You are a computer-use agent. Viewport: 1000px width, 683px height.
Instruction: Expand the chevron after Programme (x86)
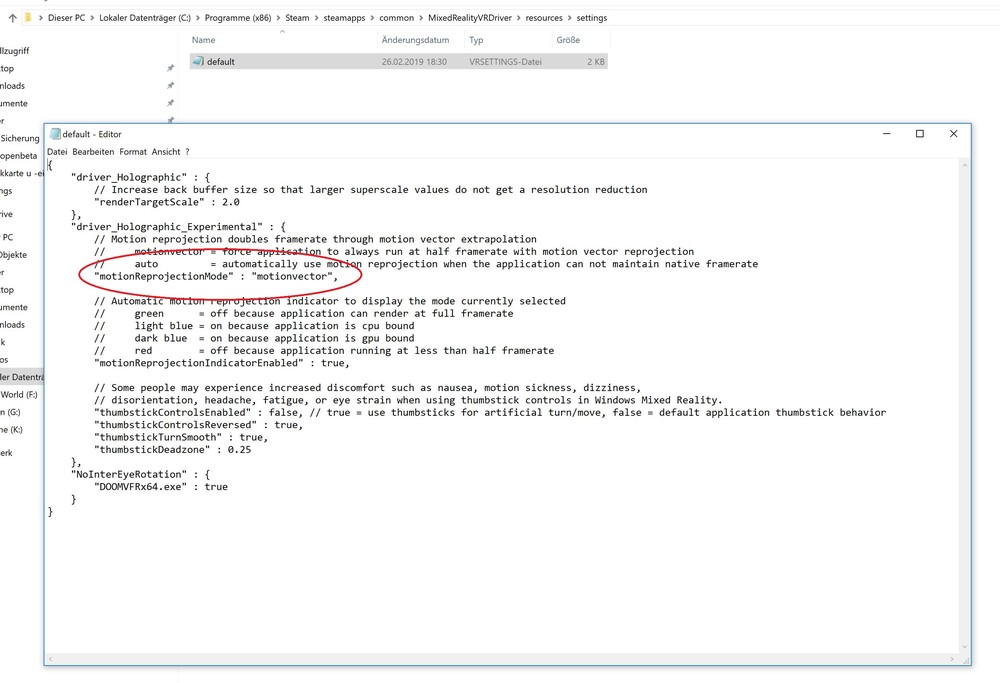(278, 18)
